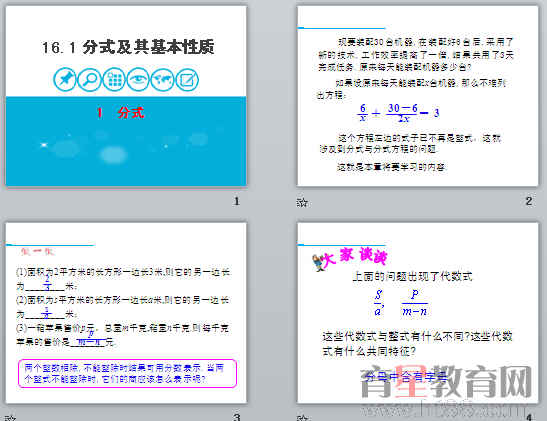
Task: Click the magnifying glass icon on slide 1
Action: point(89,80)
